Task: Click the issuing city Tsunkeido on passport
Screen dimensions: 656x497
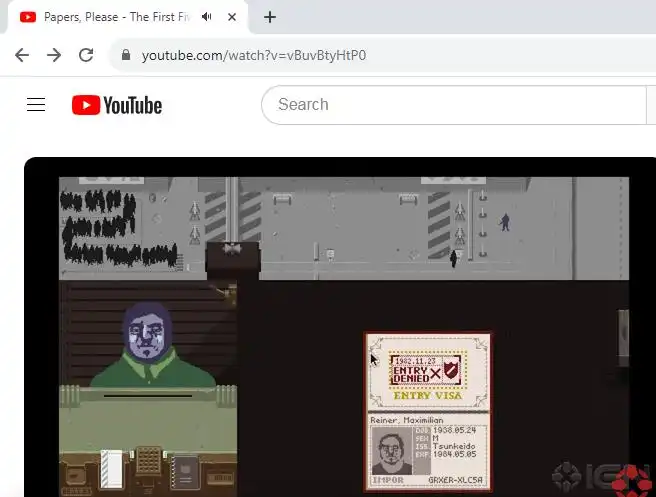Action: 454,446
